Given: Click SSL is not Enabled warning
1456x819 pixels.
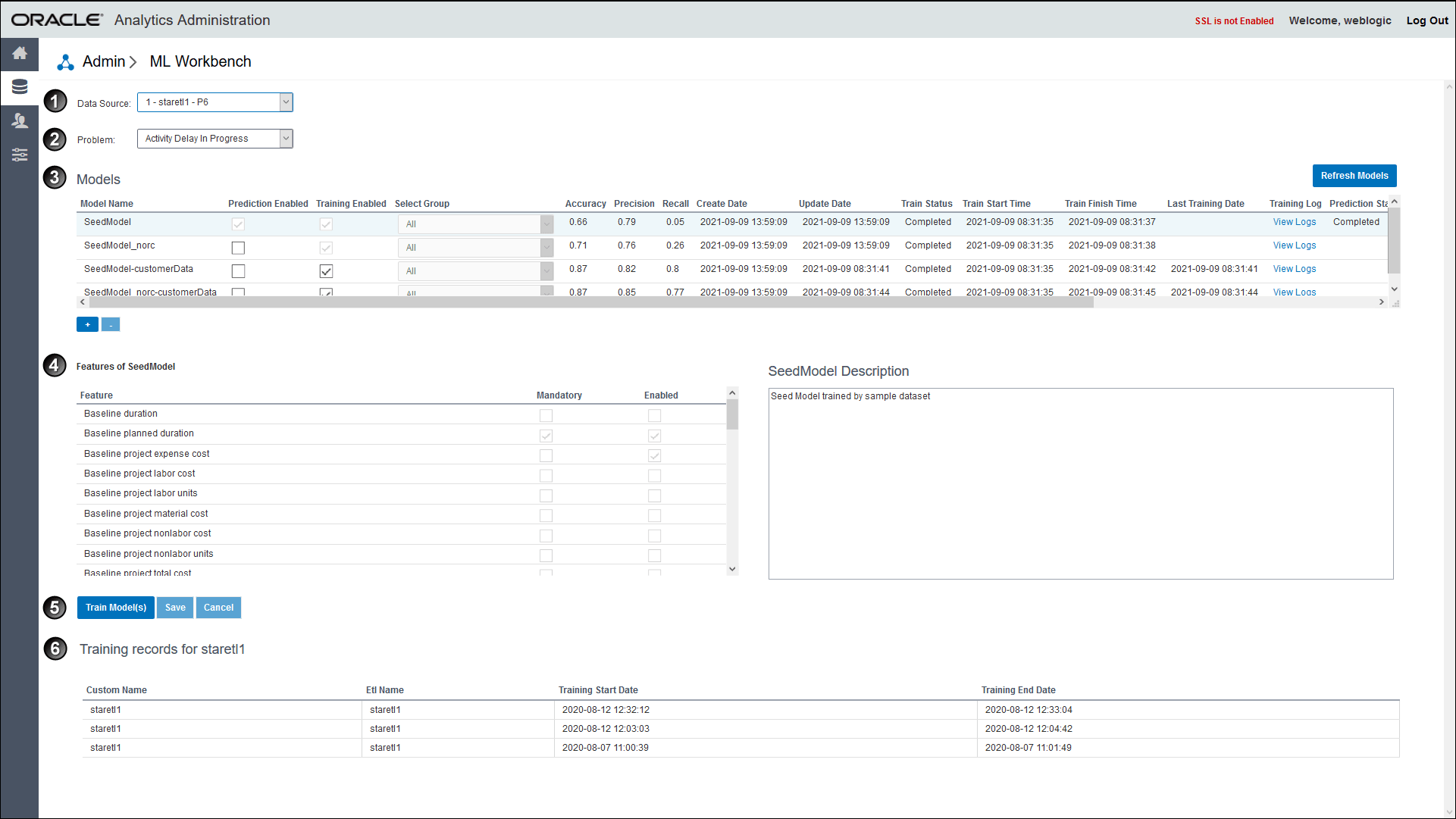Looking at the screenshot, I should pyautogui.click(x=1234, y=21).
